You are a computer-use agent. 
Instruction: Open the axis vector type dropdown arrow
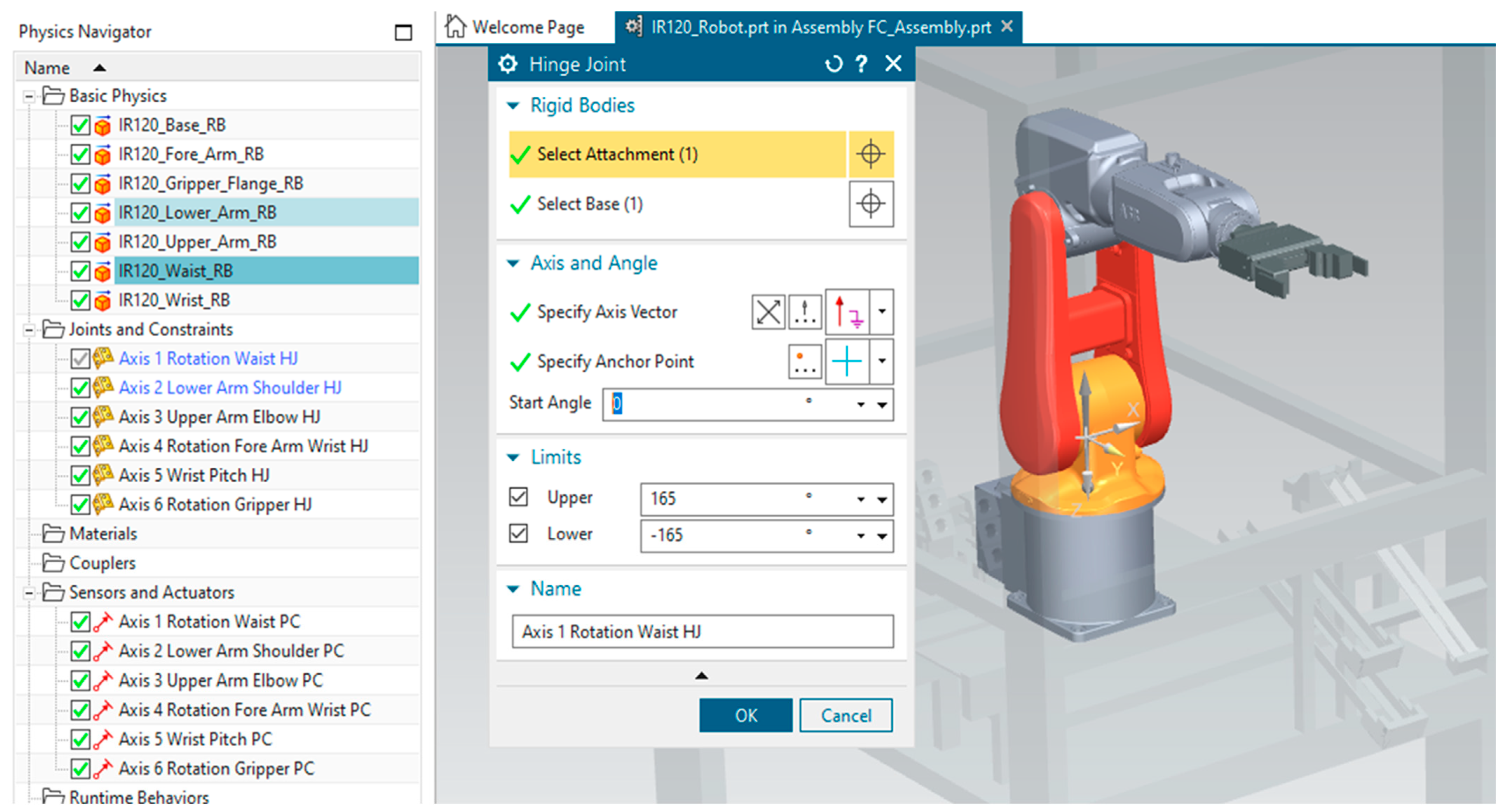[881, 312]
